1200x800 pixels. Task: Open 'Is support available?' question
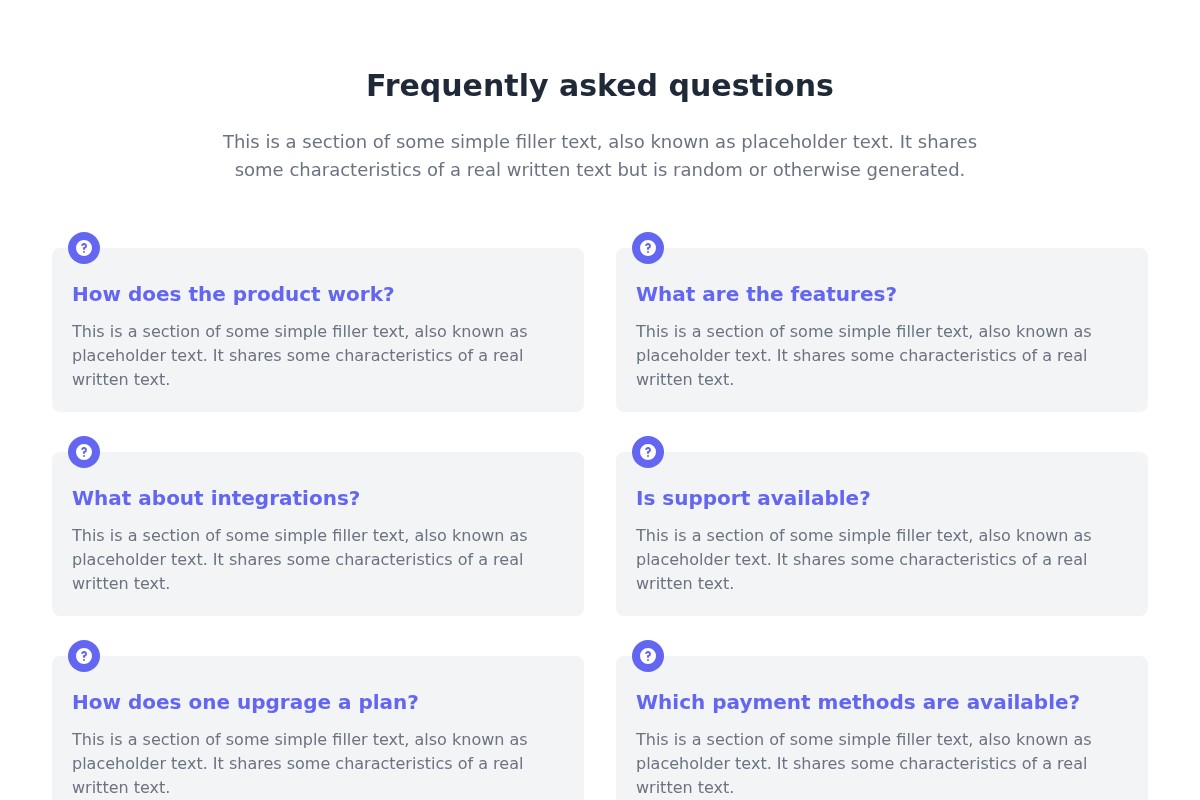coord(753,499)
